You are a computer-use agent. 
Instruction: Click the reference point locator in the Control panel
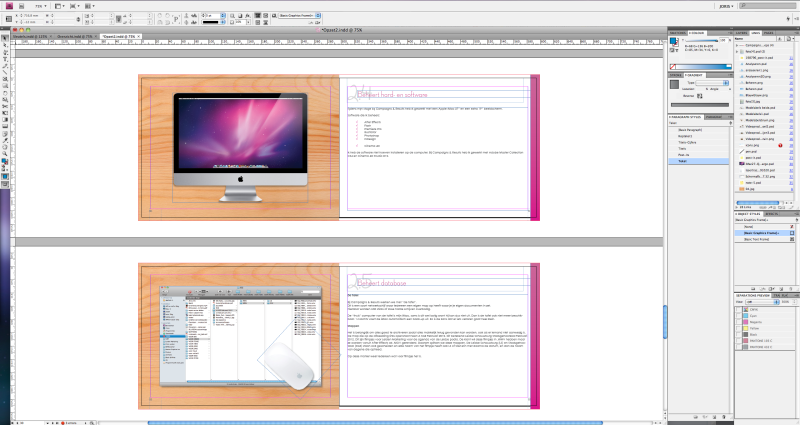pos(9,19)
